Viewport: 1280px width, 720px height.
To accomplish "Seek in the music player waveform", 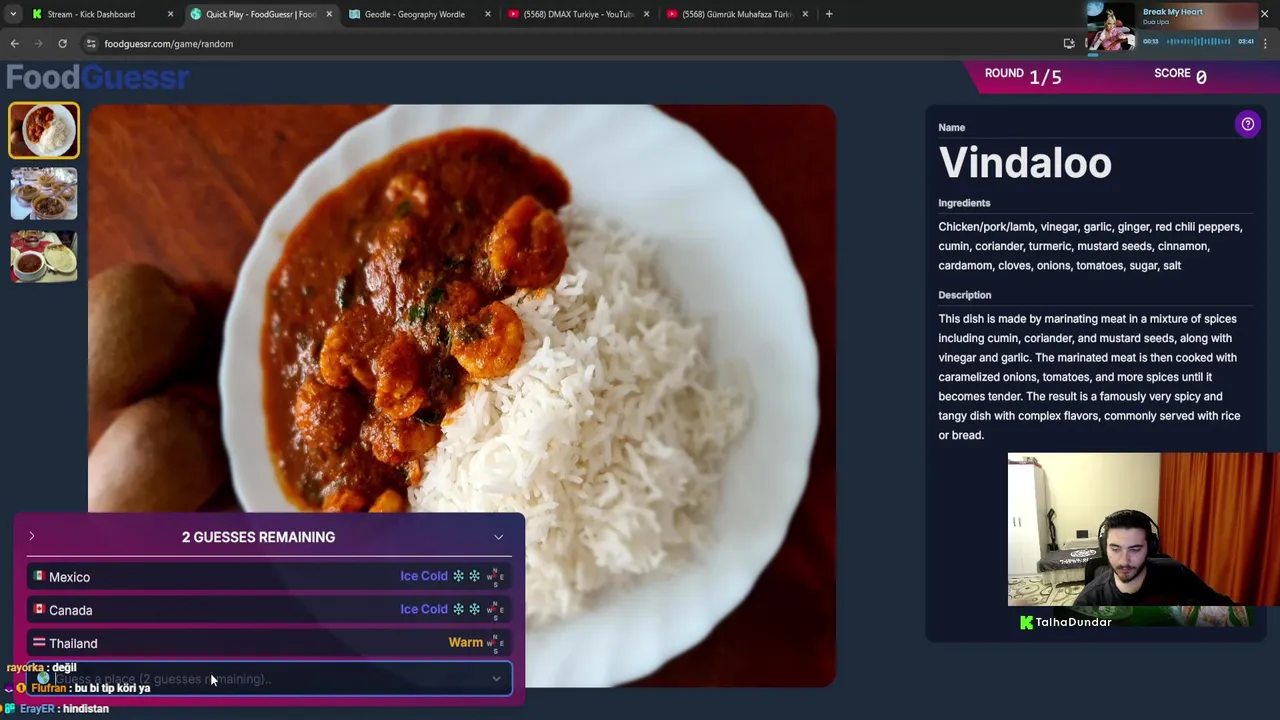I will [1199, 41].
